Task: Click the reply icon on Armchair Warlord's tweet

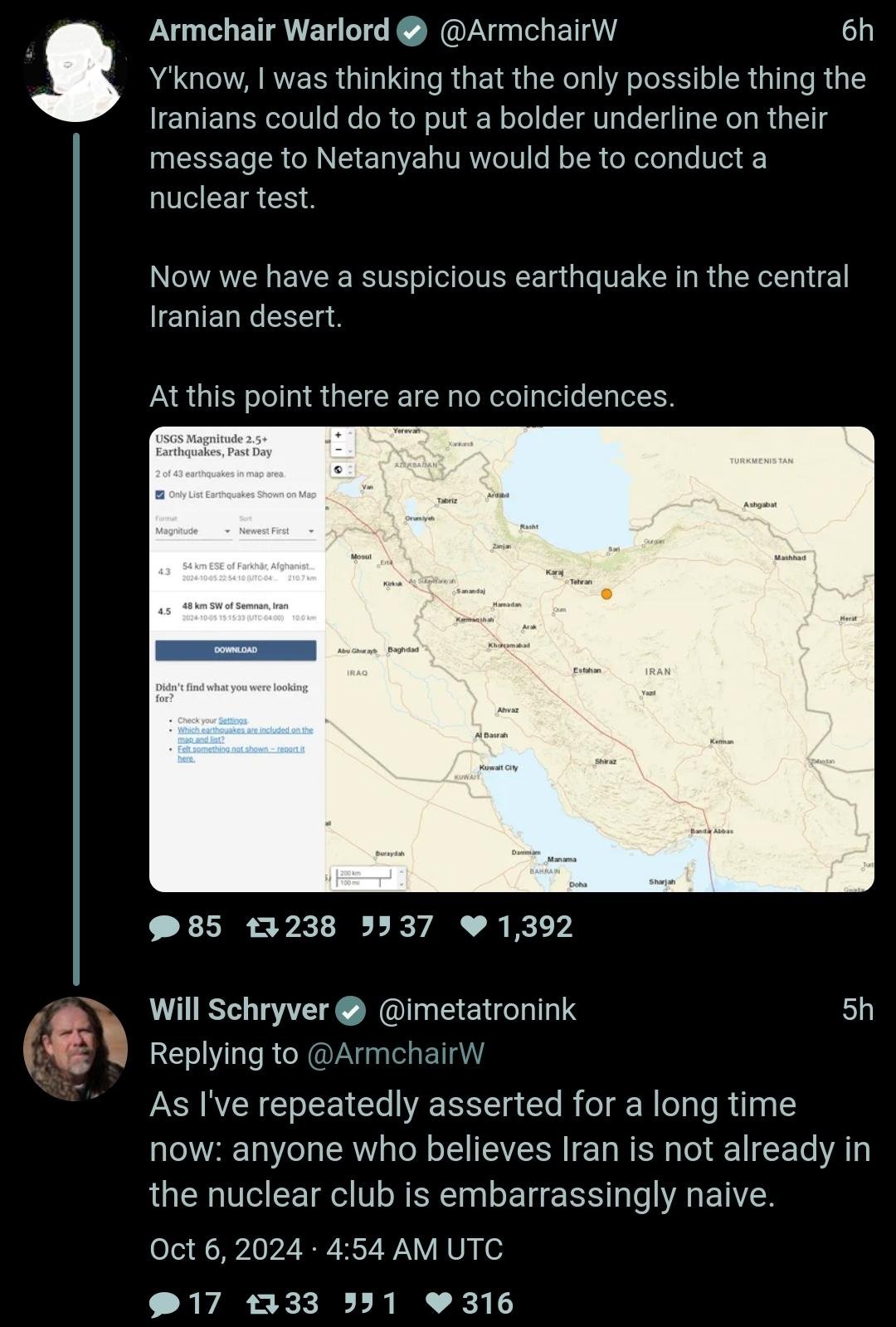Action: [x=165, y=927]
